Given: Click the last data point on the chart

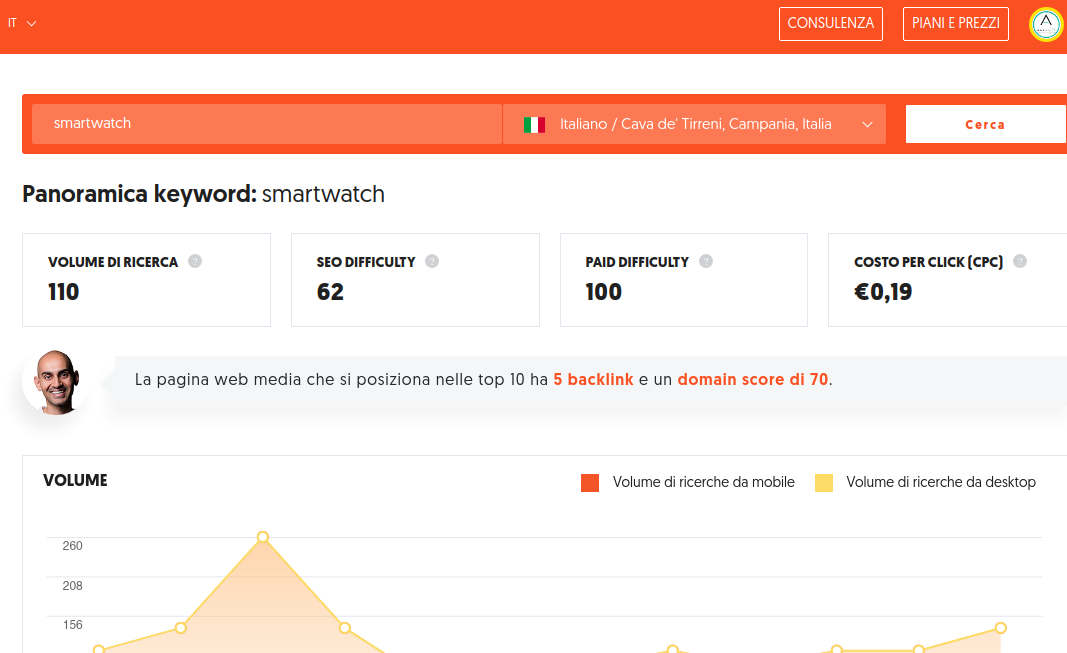Looking at the screenshot, I should click(x=1000, y=628).
